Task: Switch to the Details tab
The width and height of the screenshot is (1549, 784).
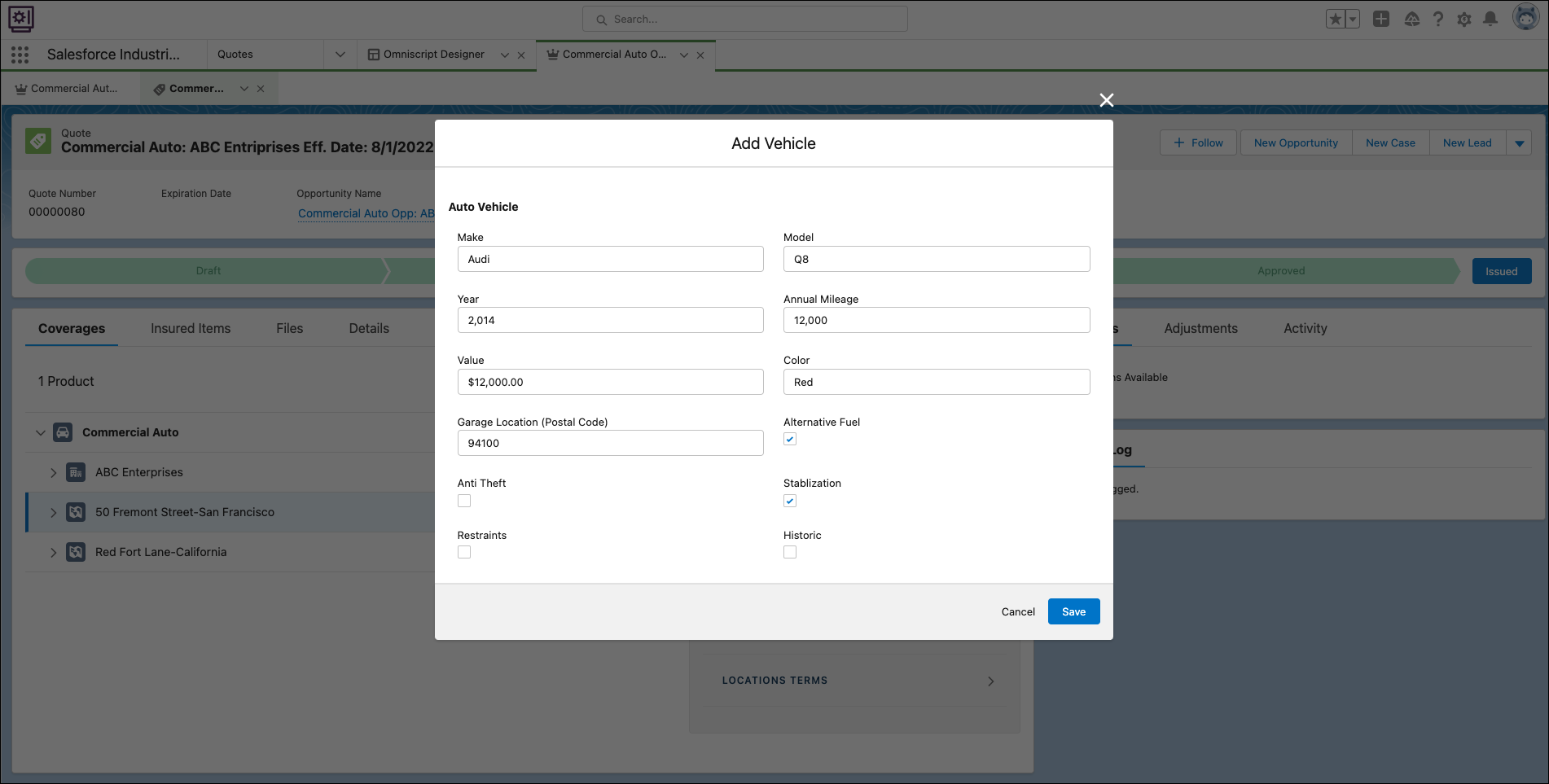Action: coord(369,328)
